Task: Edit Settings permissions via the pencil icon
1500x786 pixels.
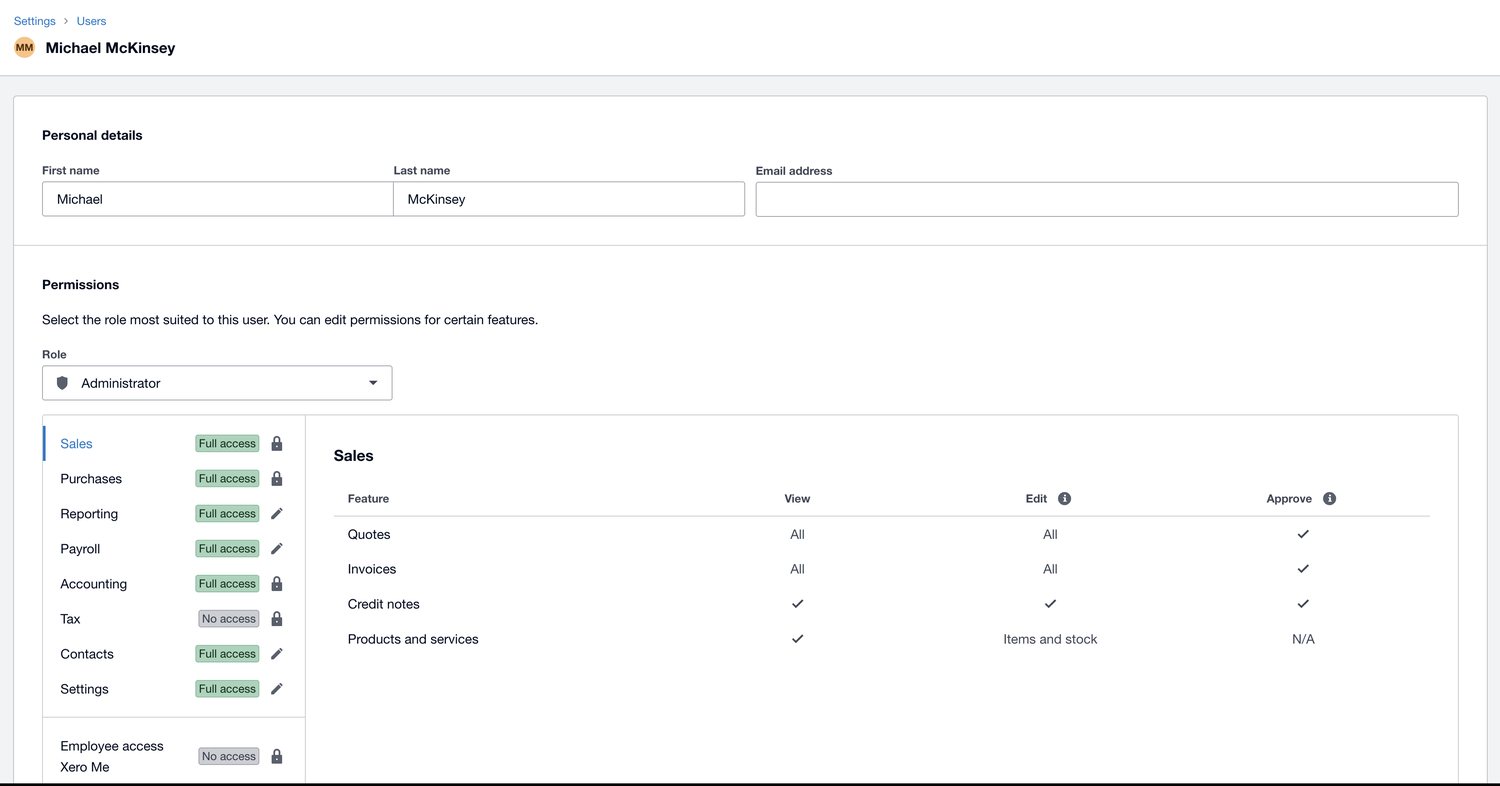Action: pyautogui.click(x=277, y=688)
